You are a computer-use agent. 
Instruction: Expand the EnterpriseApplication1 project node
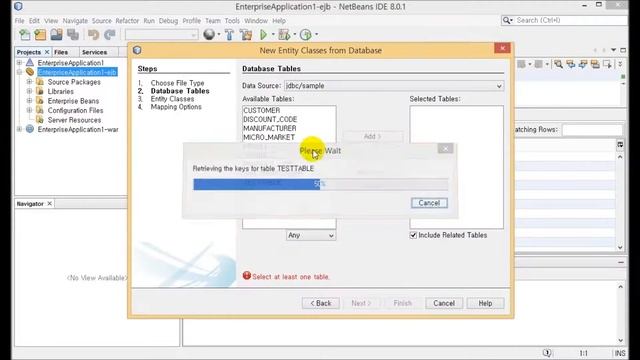(19, 63)
